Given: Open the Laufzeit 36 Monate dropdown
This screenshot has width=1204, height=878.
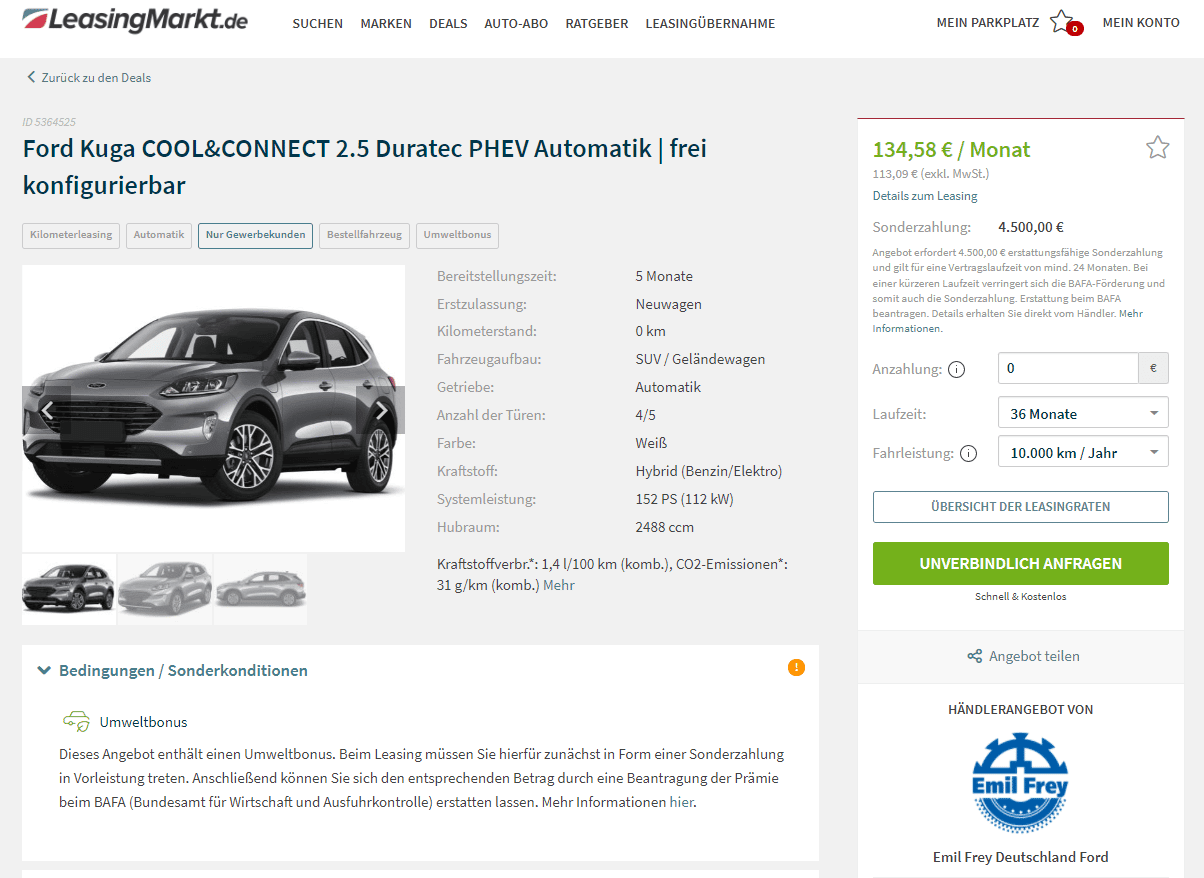Looking at the screenshot, I should click(1083, 413).
